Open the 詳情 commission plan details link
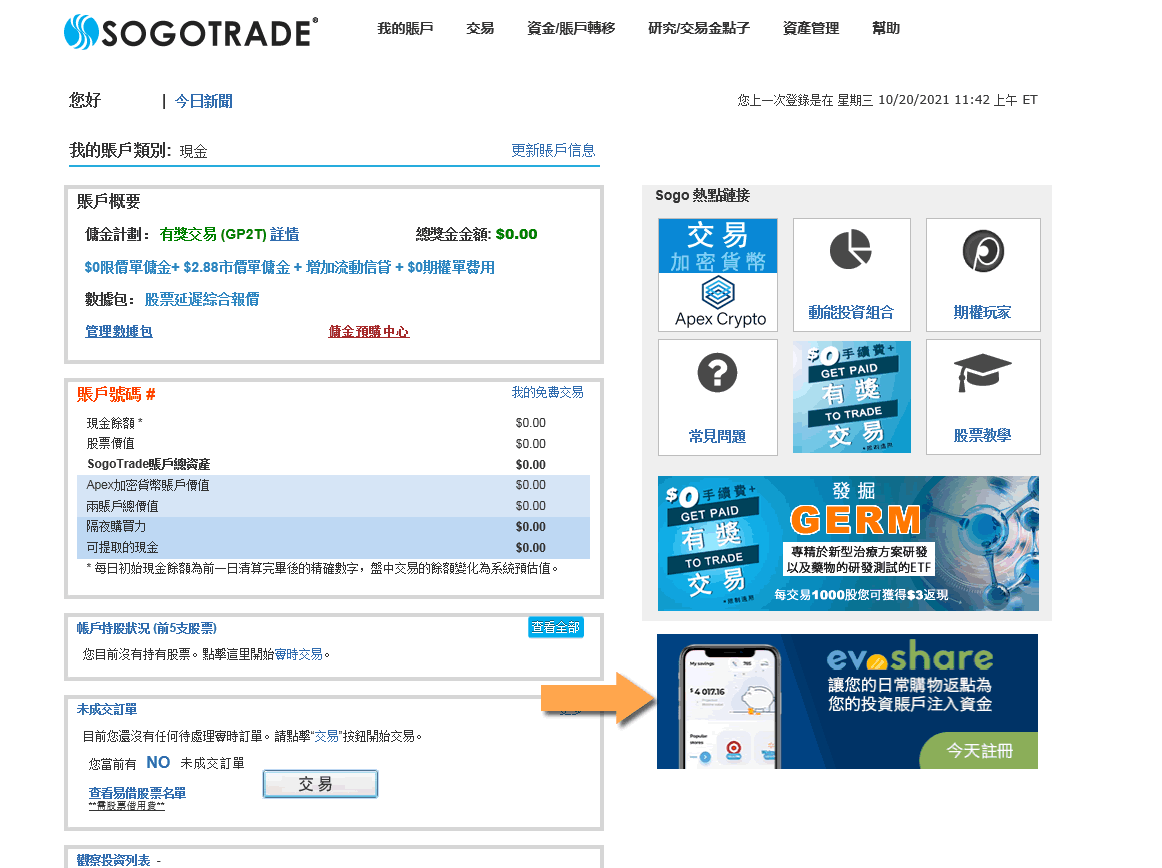1162x868 pixels. click(x=285, y=234)
